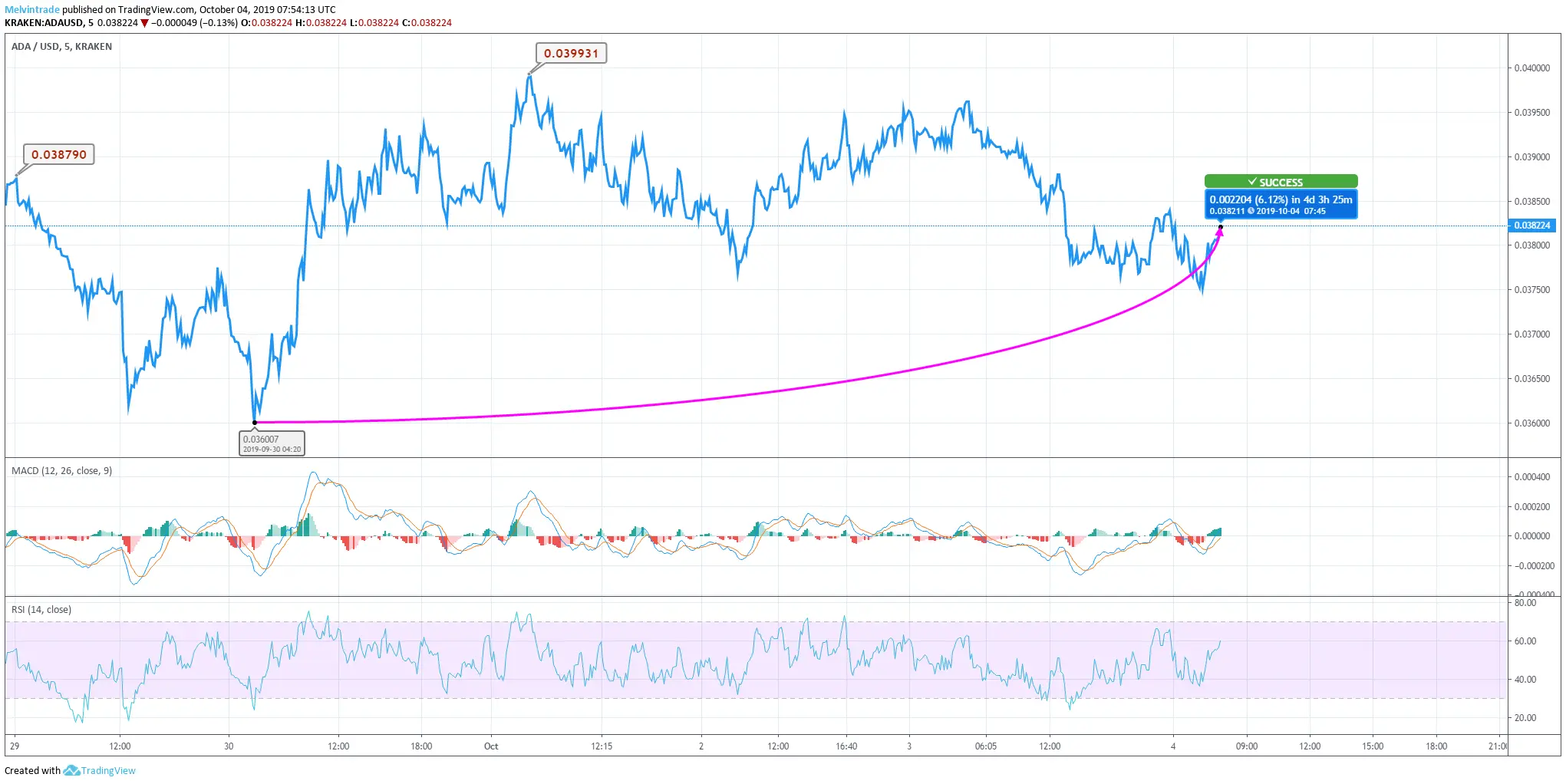1566x784 pixels.
Task: Select the 0.036007 entry price tag
Action: 271,443
